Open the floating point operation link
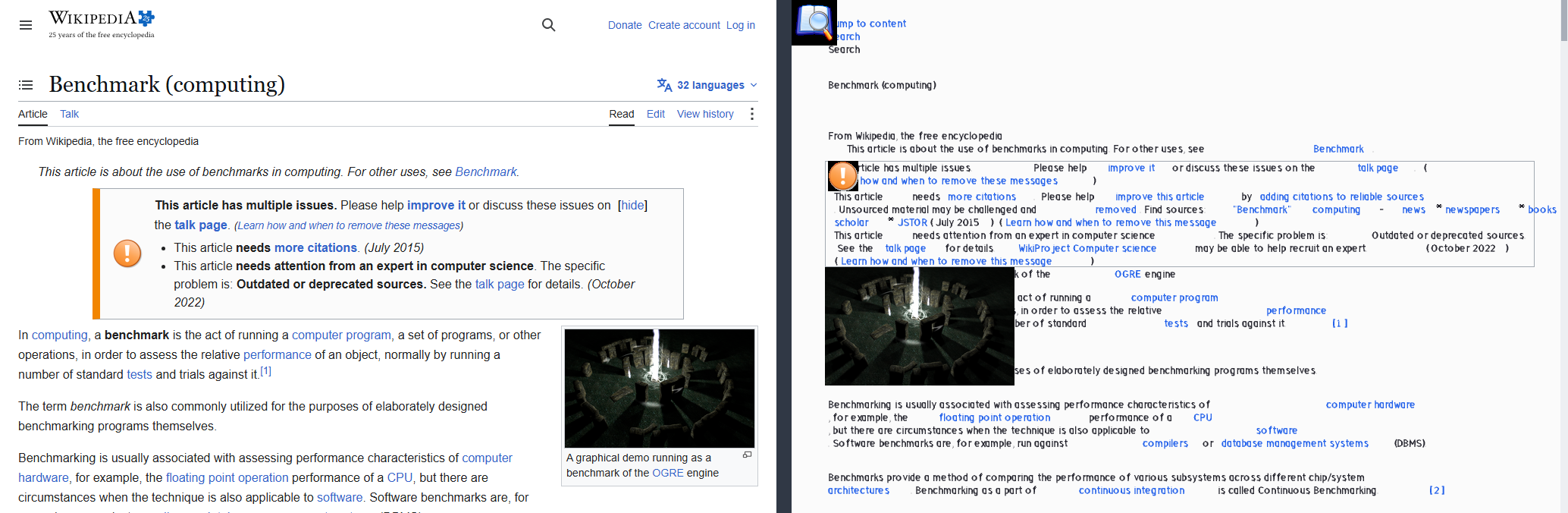 tap(227, 477)
